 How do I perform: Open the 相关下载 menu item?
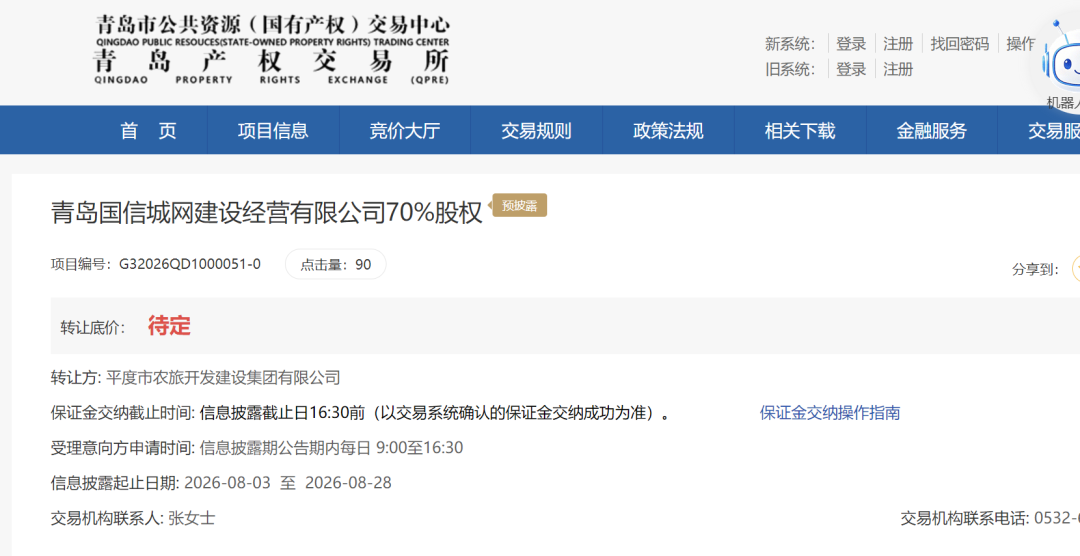pyautogui.click(x=800, y=130)
